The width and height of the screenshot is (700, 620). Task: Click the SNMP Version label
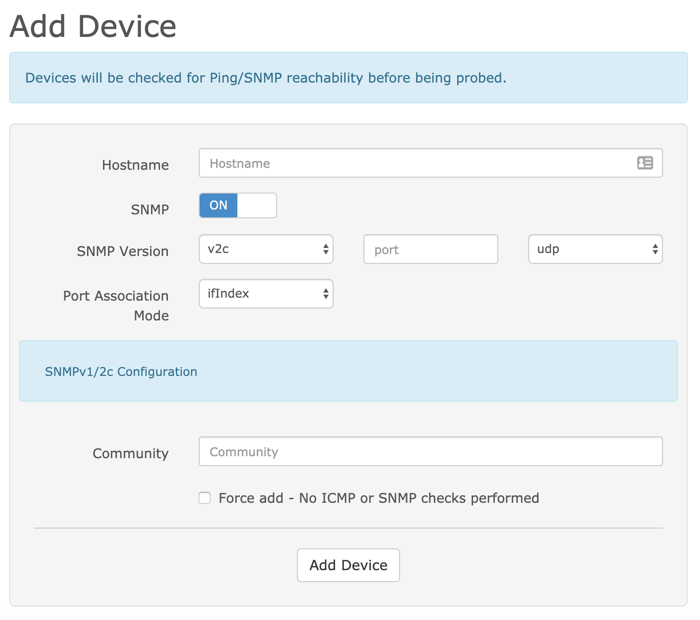pyautogui.click(x=122, y=251)
